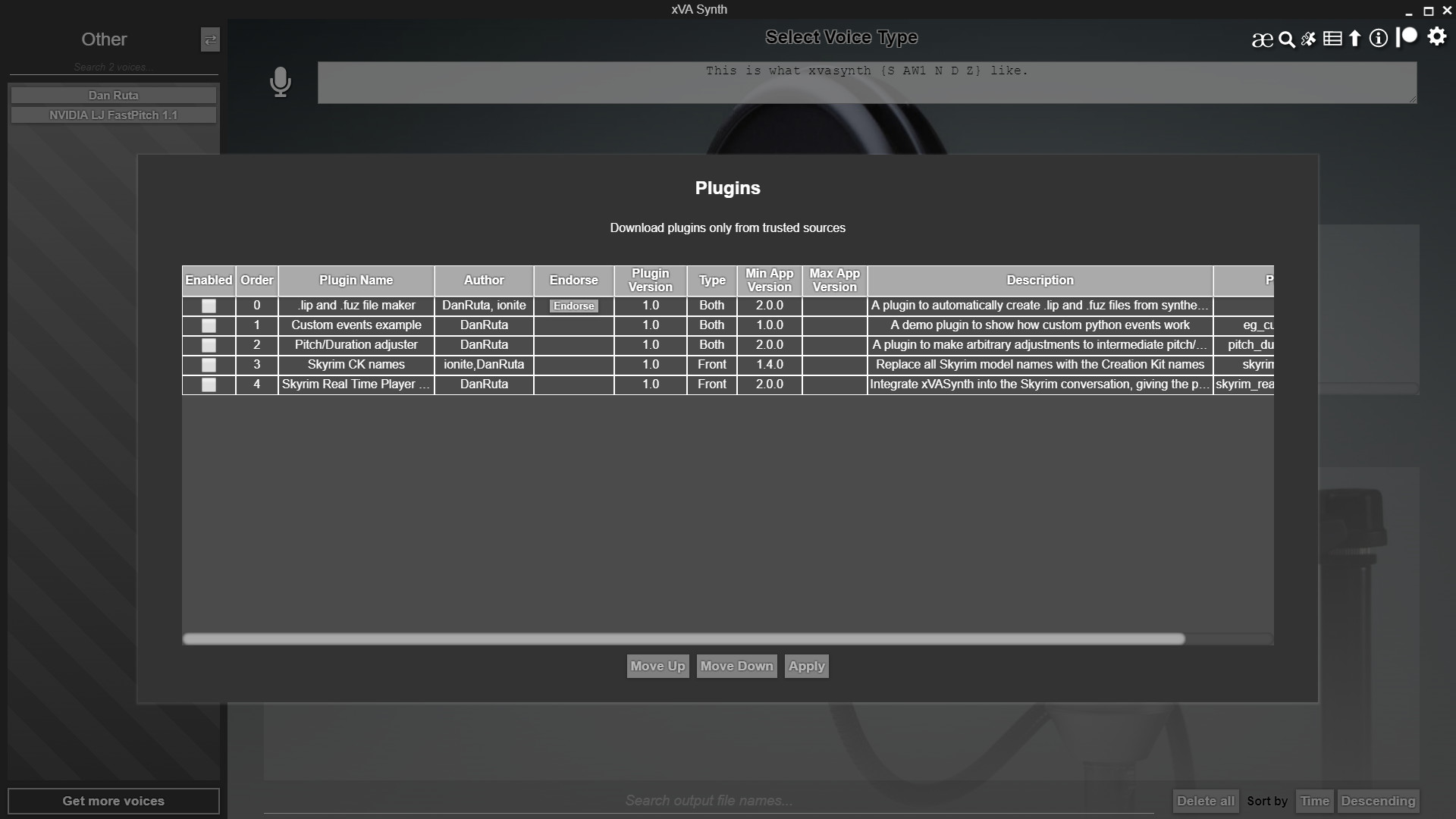Click Apply to save plugin changes

[807, 666]
